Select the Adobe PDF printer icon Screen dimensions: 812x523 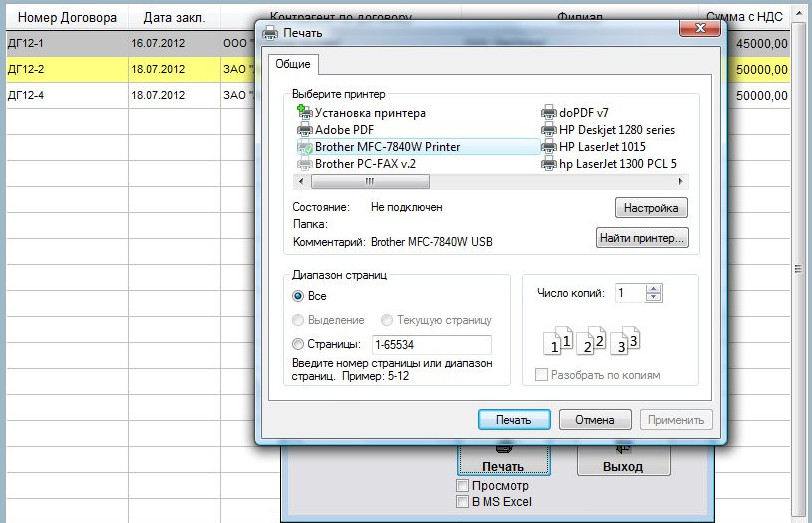304,129
